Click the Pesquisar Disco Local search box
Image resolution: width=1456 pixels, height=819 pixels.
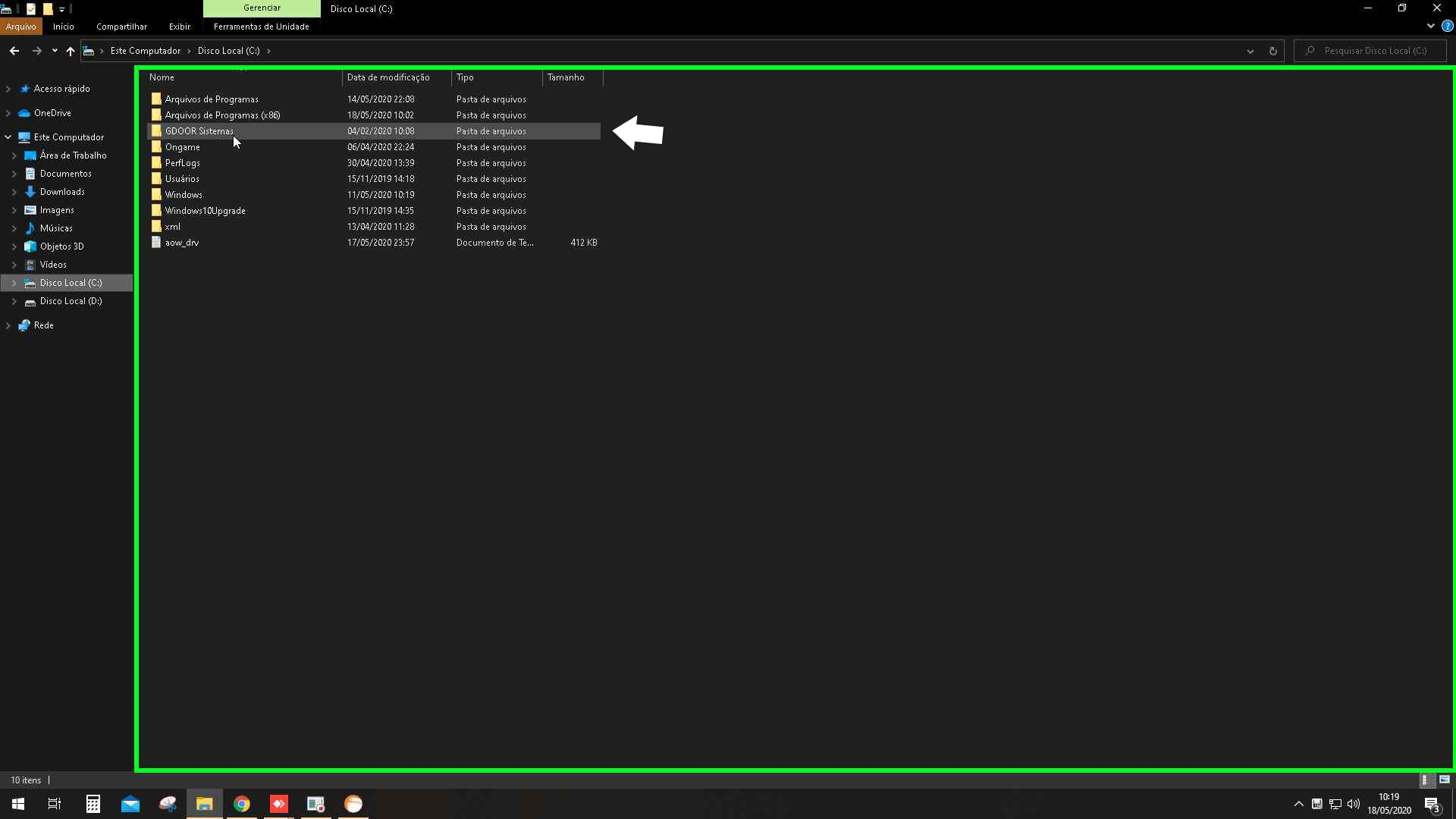(1374, 51)
